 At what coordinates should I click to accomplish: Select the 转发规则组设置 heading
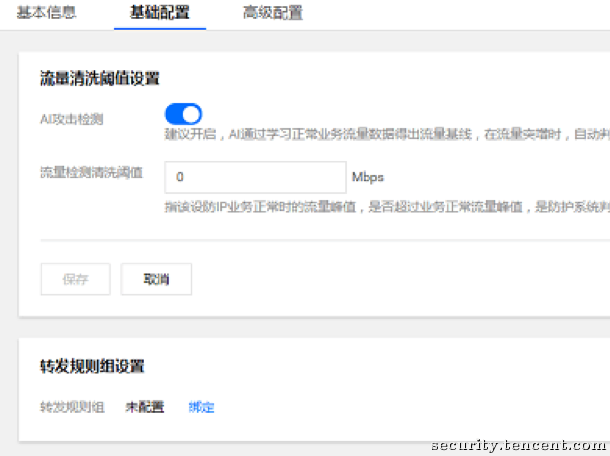pyautogui.click(x=92, y=366)
